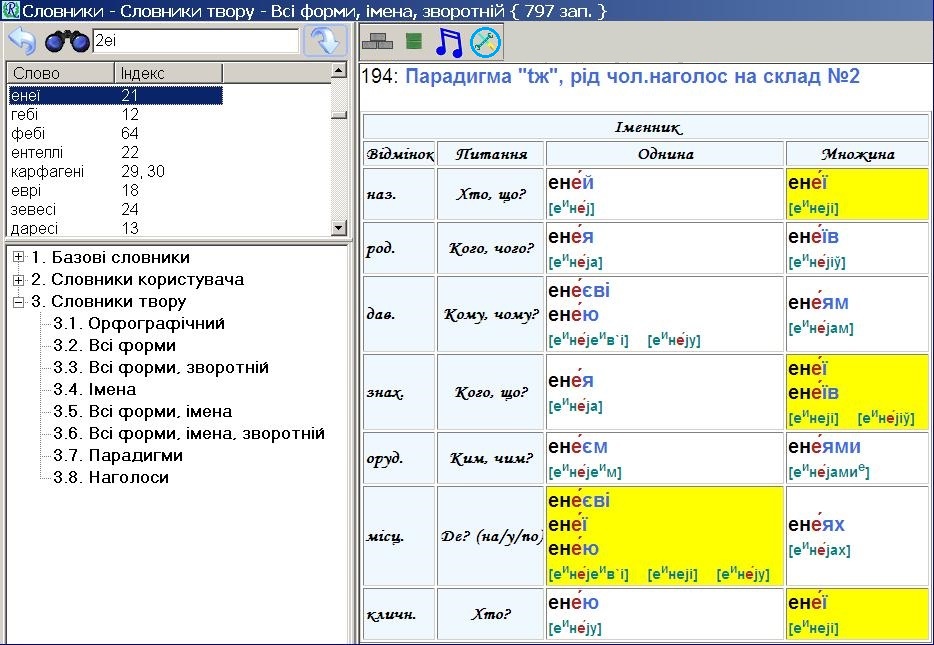Viewport: 934px width, 645px height.
Task: Sort list by the 'Слово' column header
Action: (60, 73)
